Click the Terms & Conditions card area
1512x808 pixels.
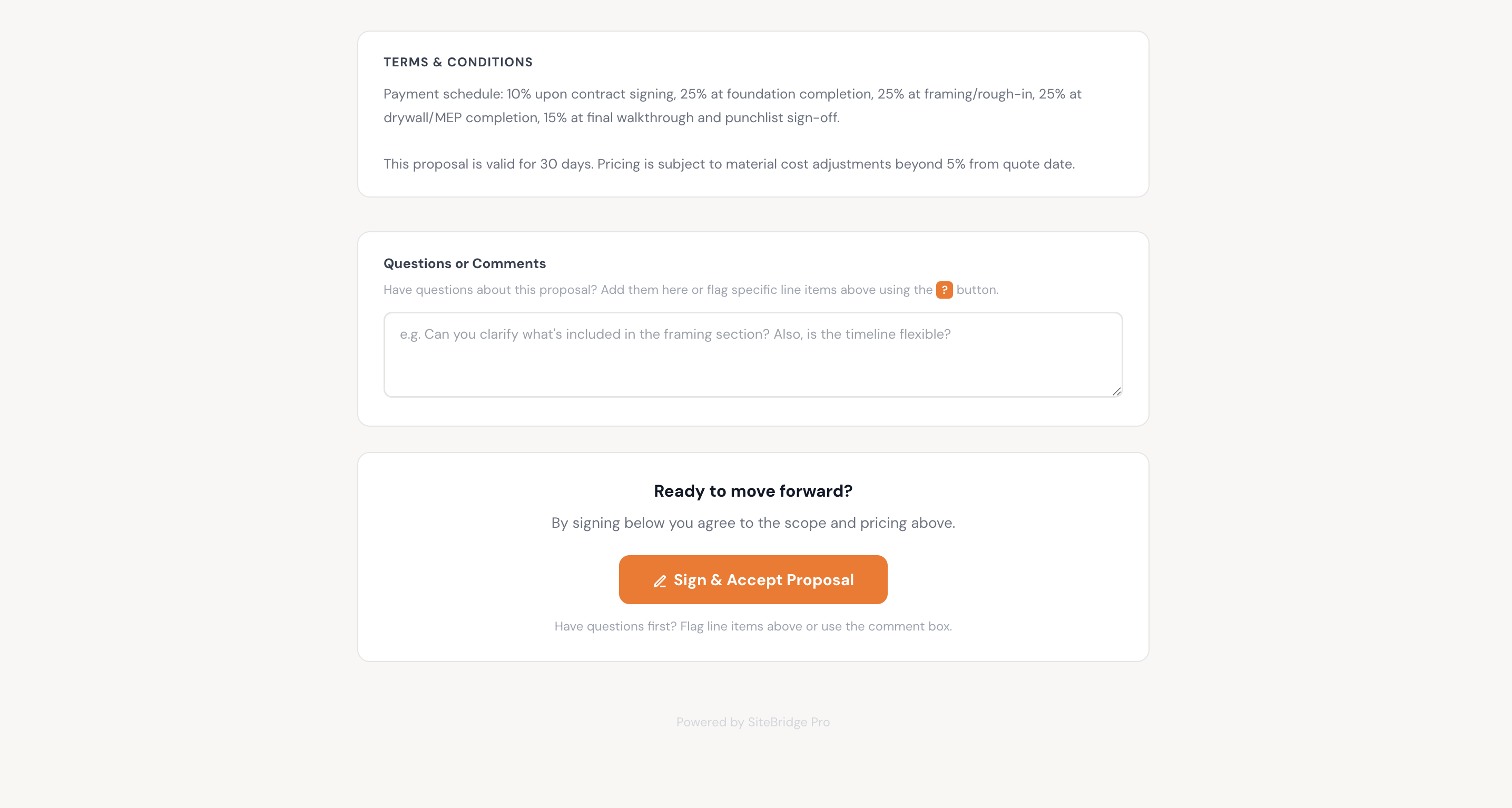752,114
